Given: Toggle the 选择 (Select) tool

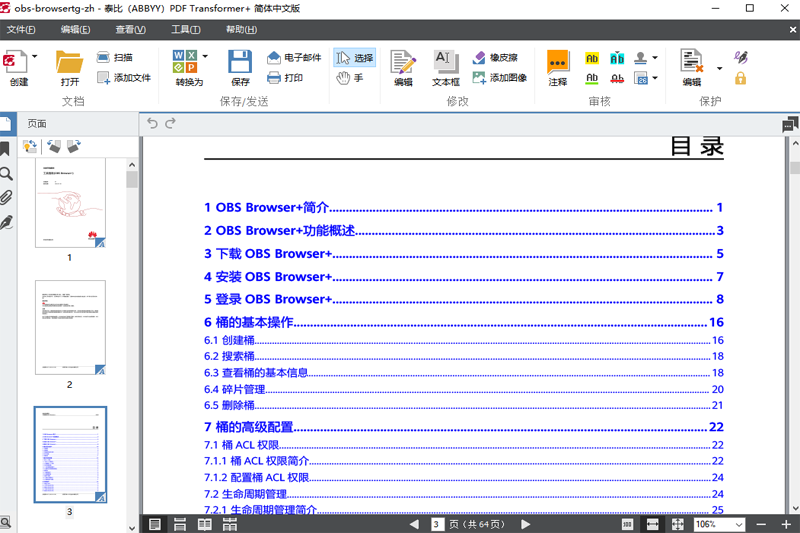Looking at the screenshot, I should (x=354, y=57).
